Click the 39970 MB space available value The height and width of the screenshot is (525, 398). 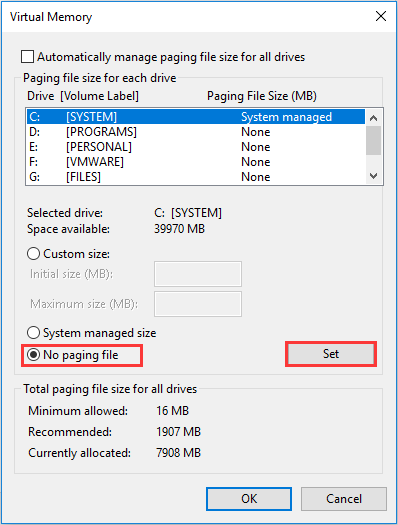pyautogui.click(x=179, y=229)
